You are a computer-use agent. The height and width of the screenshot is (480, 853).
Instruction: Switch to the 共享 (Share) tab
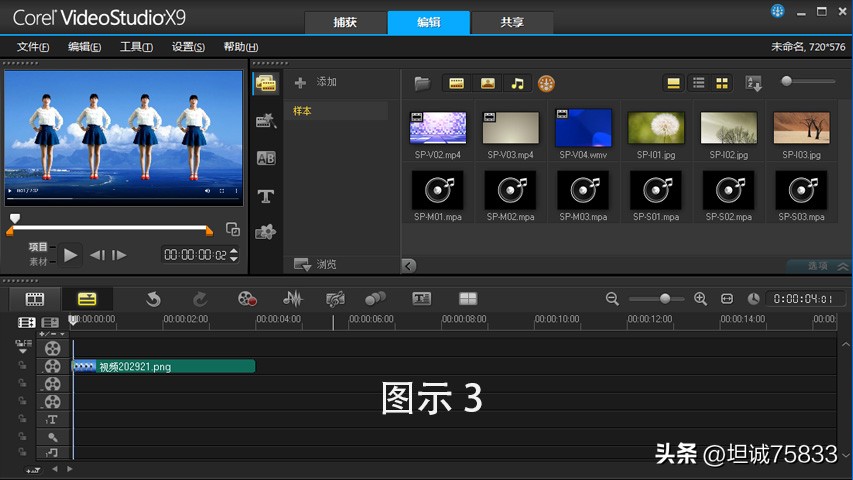pyautogui.click(x=512, y=22)
